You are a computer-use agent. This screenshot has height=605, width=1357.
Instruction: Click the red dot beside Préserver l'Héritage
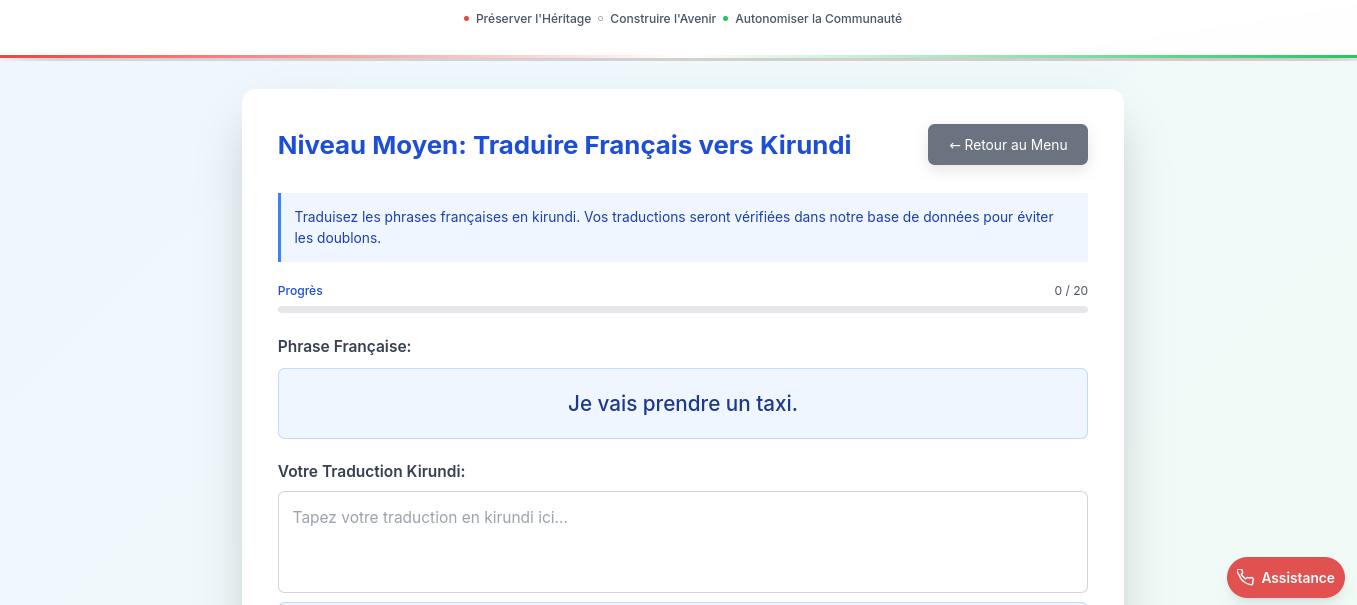[465, 18]
